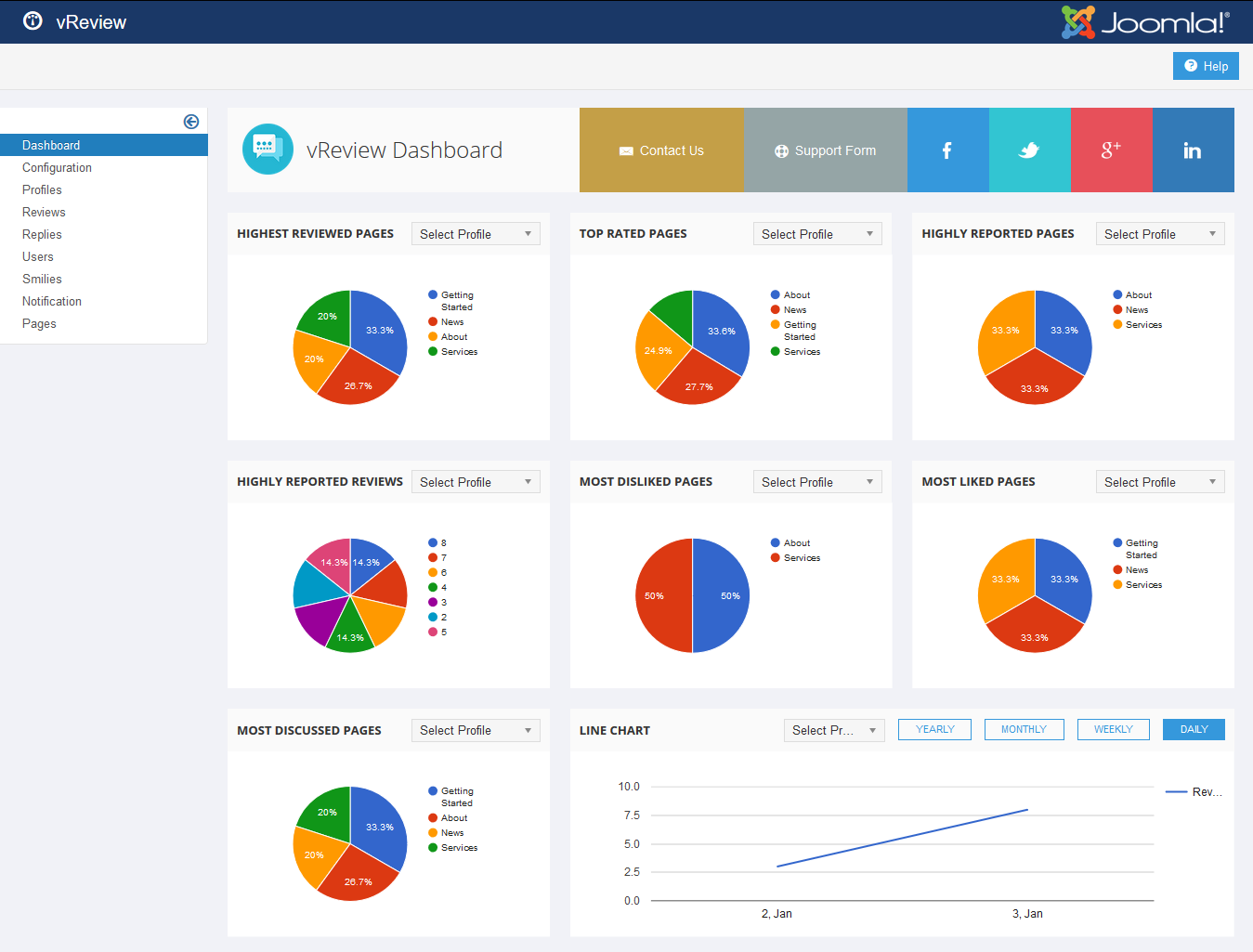1253x952 pixels.
Task: Switch line chart to Weekly view
Action: point(1113,730)
